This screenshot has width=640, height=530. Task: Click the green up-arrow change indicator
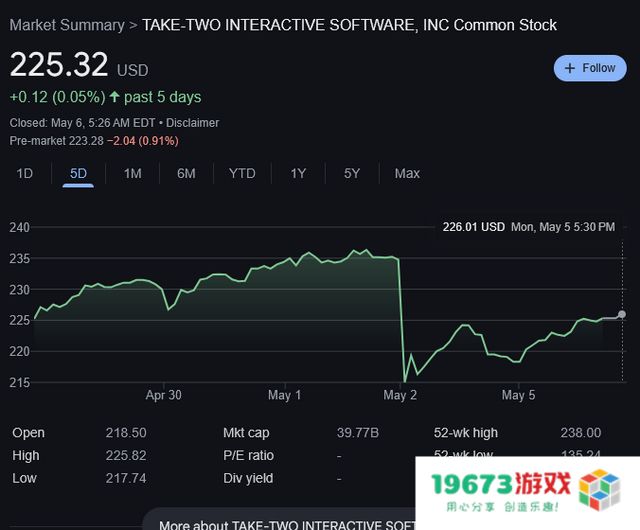(x=114, y=97)
